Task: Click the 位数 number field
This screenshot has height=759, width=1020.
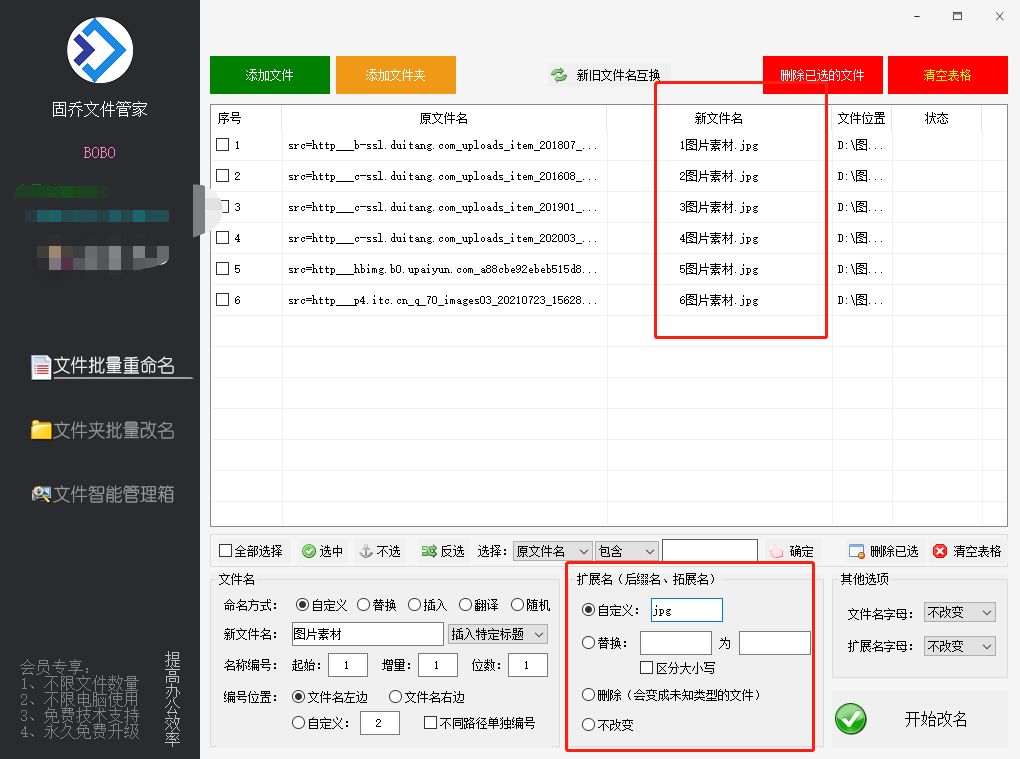Action: 528,665
